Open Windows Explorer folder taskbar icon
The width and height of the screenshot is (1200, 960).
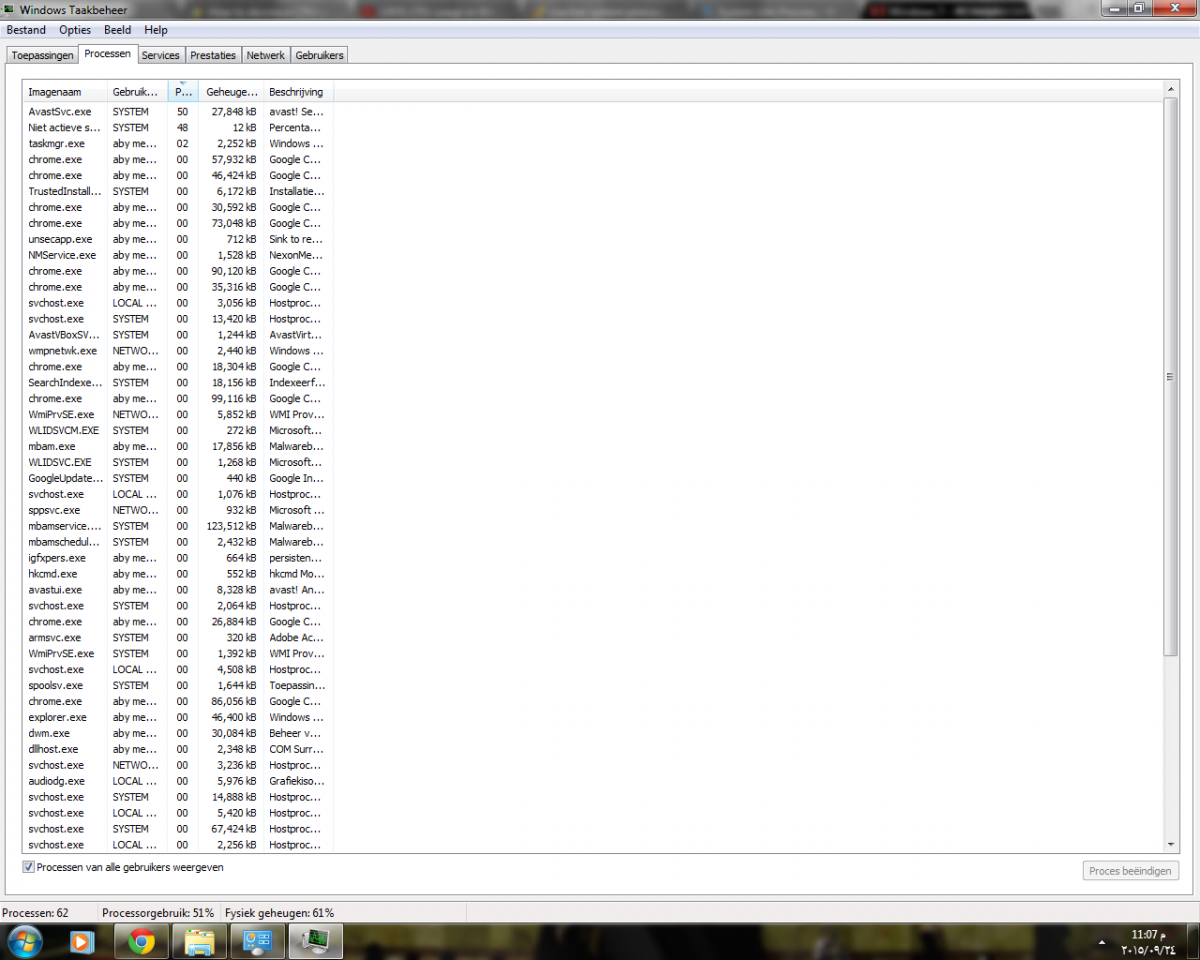tap(199, 941)
